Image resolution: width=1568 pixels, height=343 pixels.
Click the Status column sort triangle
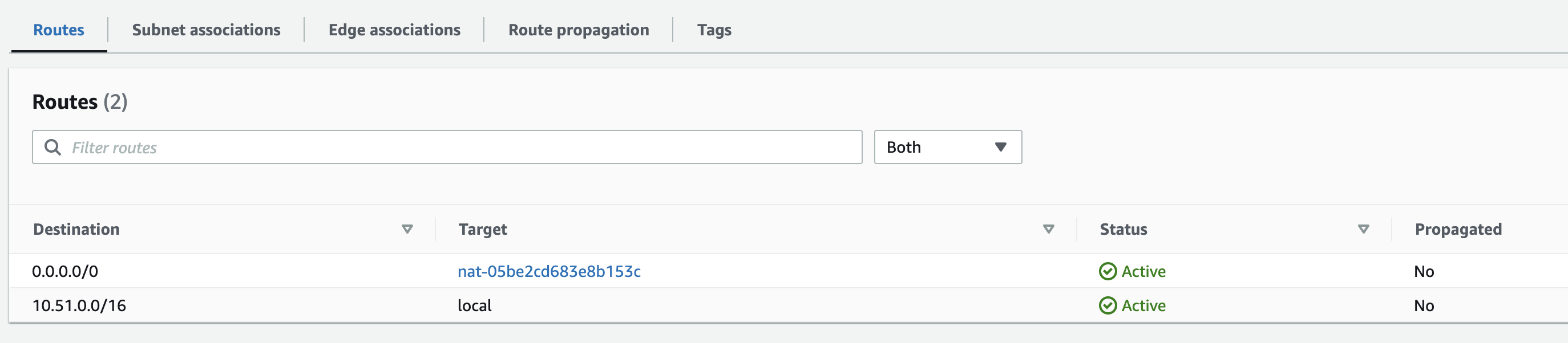point(1364,229)
